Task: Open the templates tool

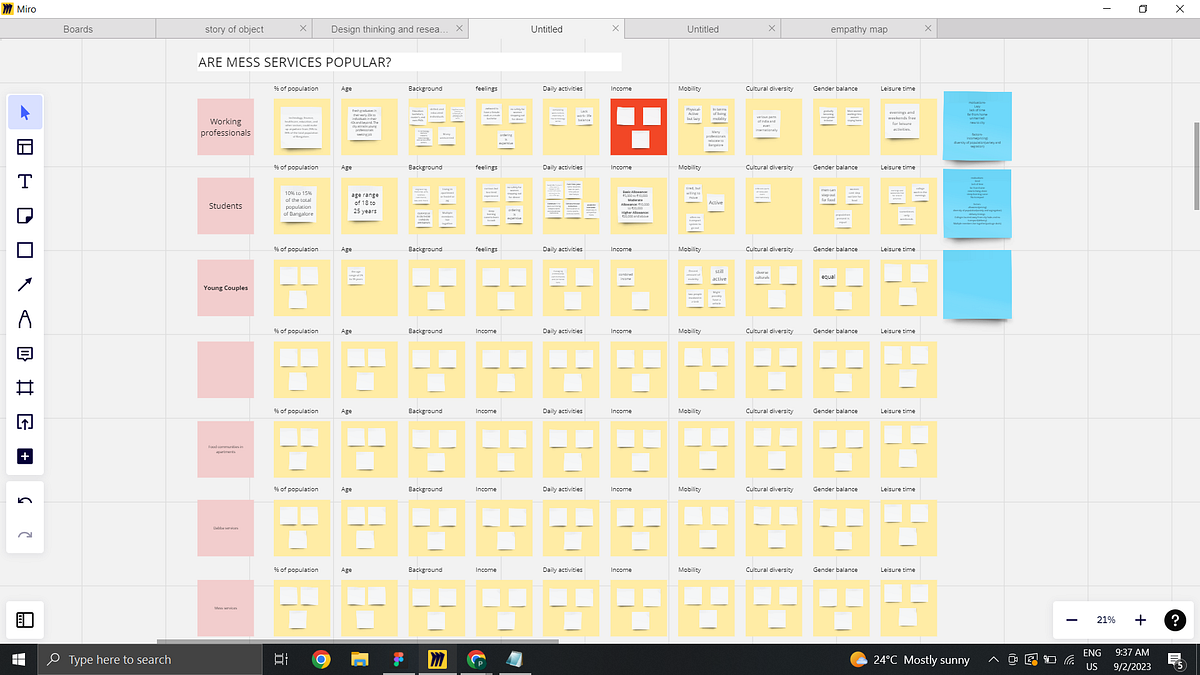Action: [x=25, y=147]
